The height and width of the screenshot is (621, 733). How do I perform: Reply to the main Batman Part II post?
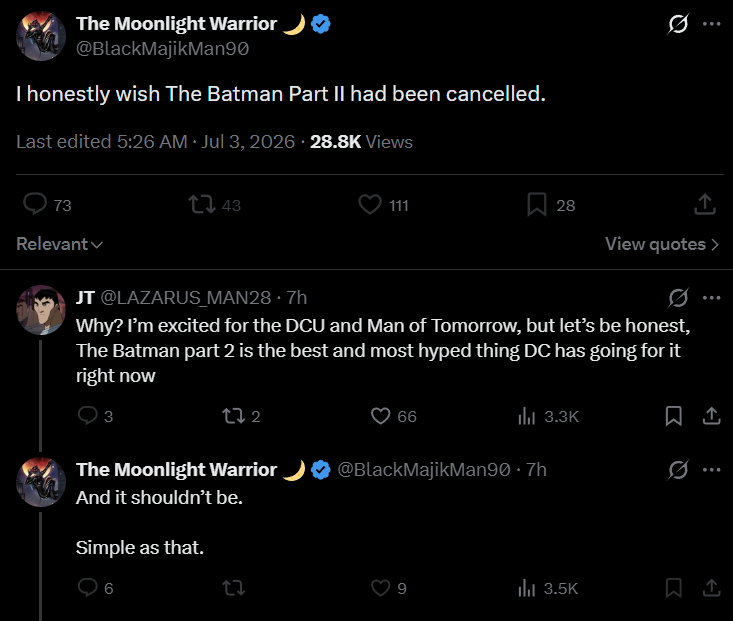(35, 204)
